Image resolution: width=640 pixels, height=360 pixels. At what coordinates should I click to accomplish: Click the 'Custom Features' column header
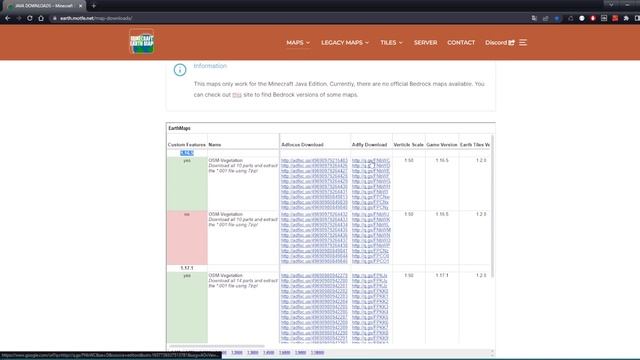[187, 144]
